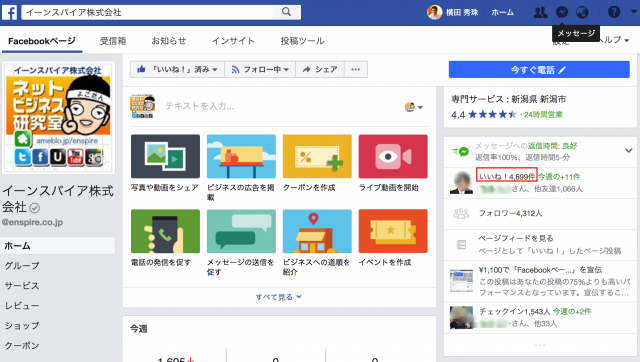Open the 「いいね！」済み dropdown
Viewport: 640px width, 362px height.
pyautogui.click(x=177, y=69)
